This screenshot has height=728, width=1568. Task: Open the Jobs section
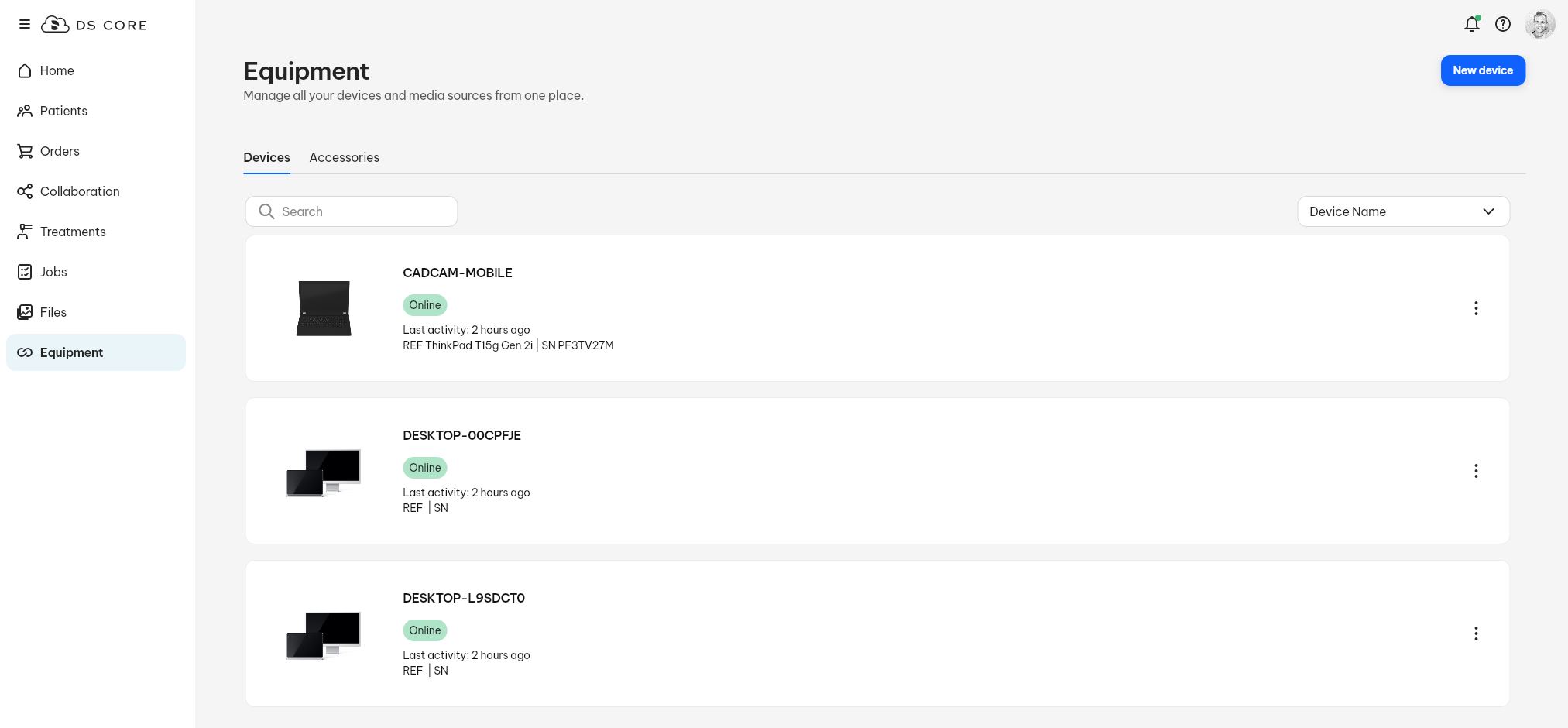[x=53, y=272]
